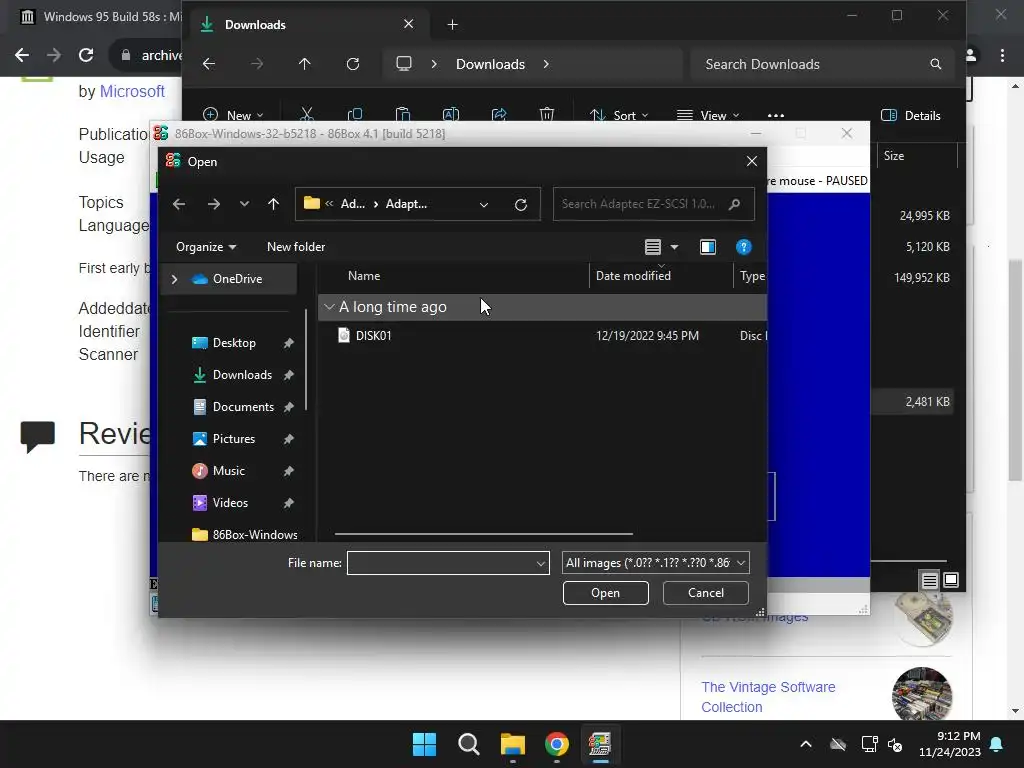Image resolution: width=1024 pixels, height=768 pixels.
Task: Click the Share icon in Explorer toolbar
Action: pyautogui.click(x=499, y=115)
